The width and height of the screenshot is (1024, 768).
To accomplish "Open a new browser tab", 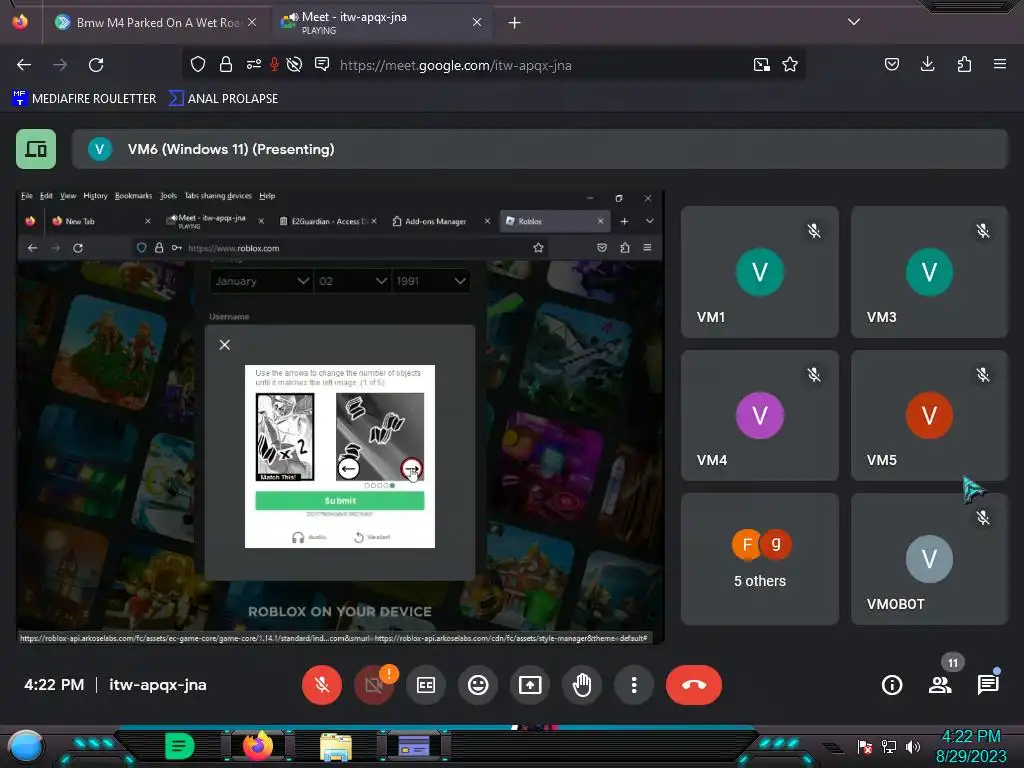I will pos(515,23).
